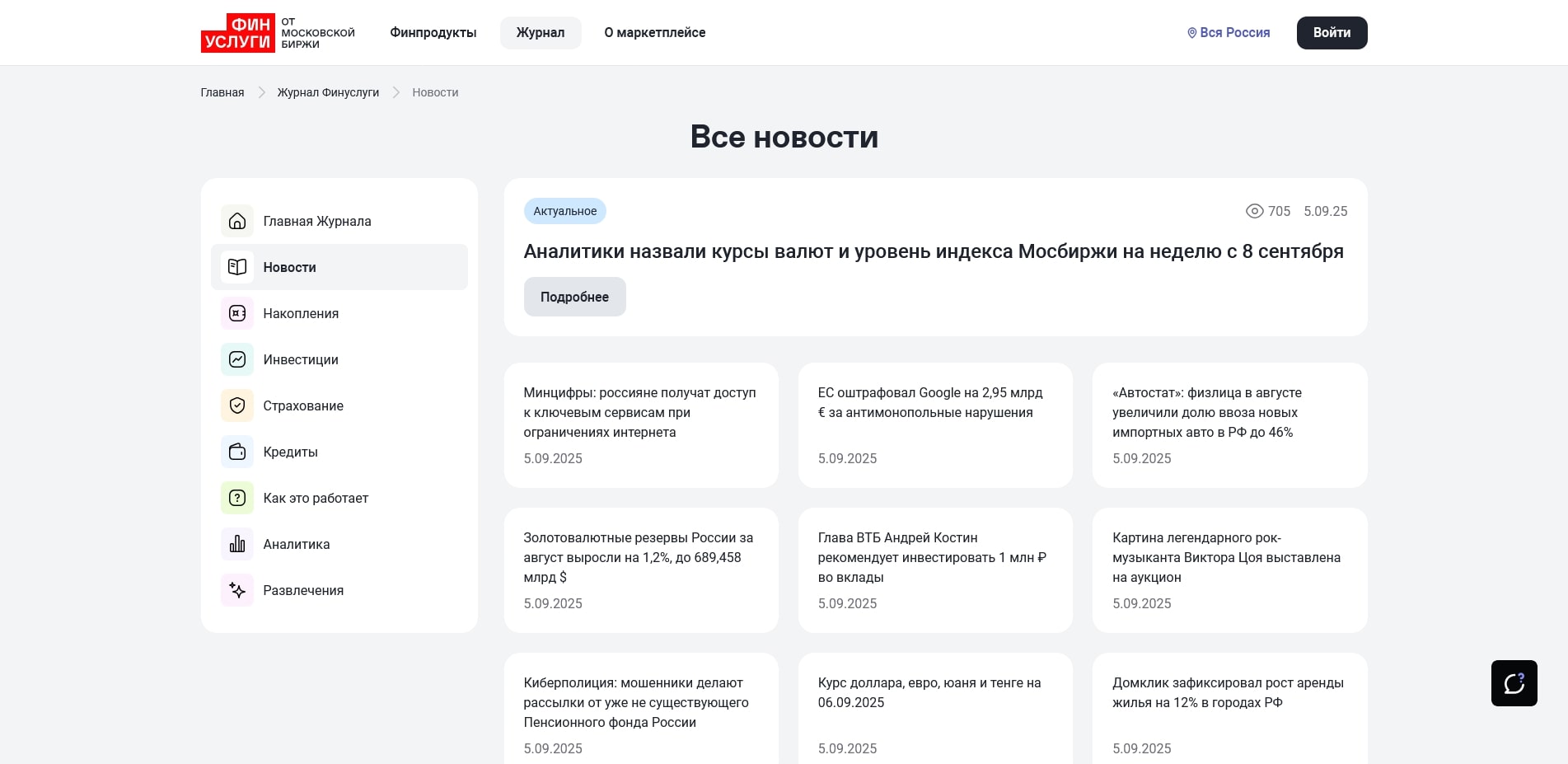Open the Главная breadcrumb link

(x=222, y=92)
